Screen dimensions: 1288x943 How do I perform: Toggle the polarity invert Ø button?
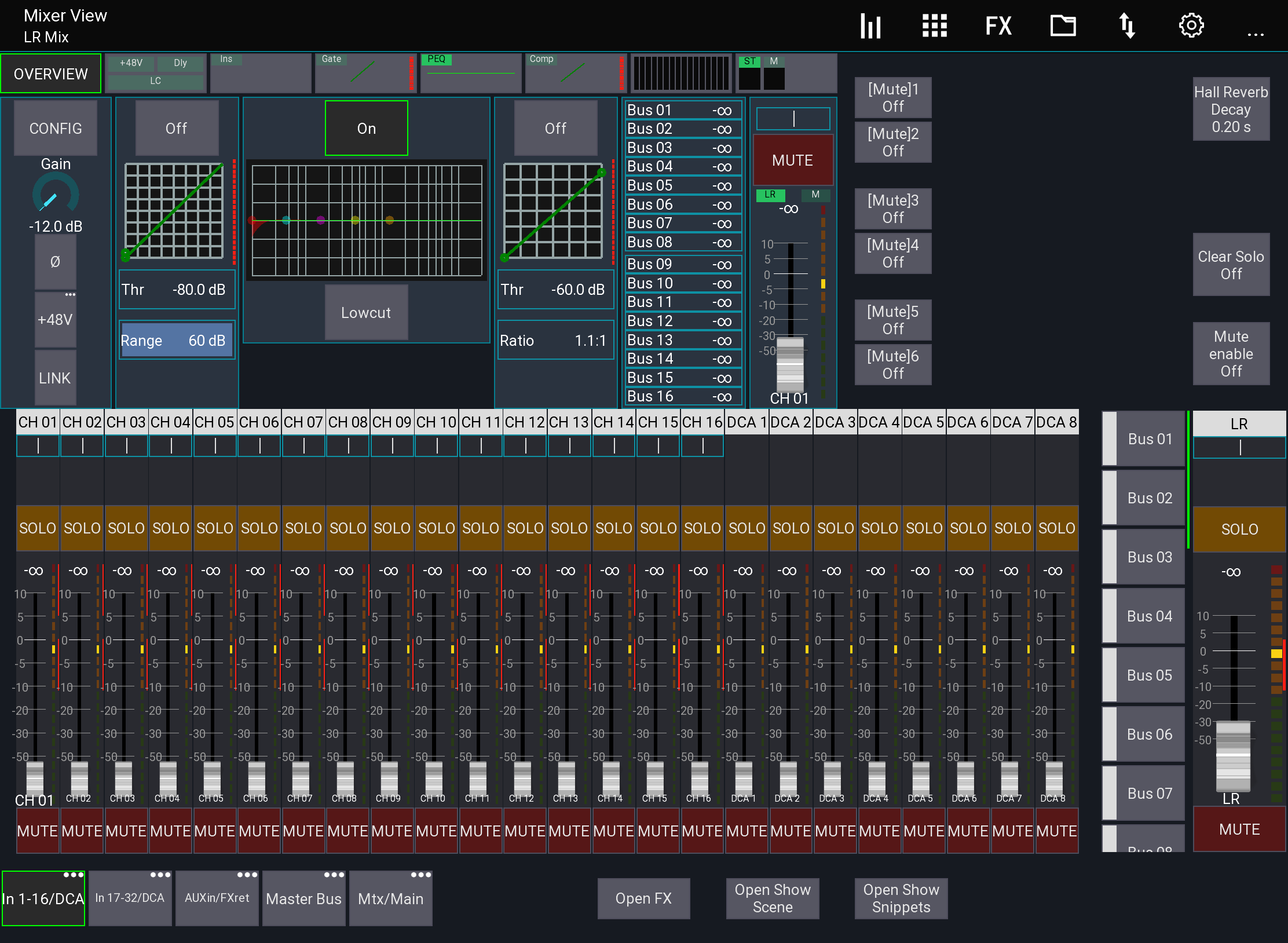(x=55, y=262)
